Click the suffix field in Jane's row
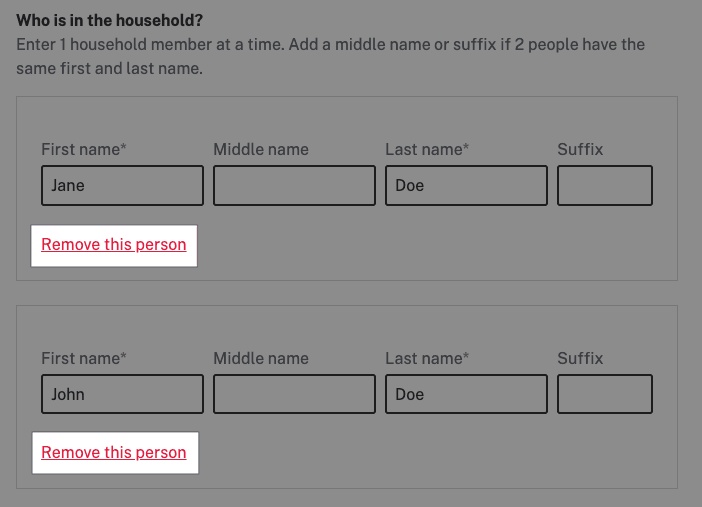702x507 pixels. [x=604, y=186]
